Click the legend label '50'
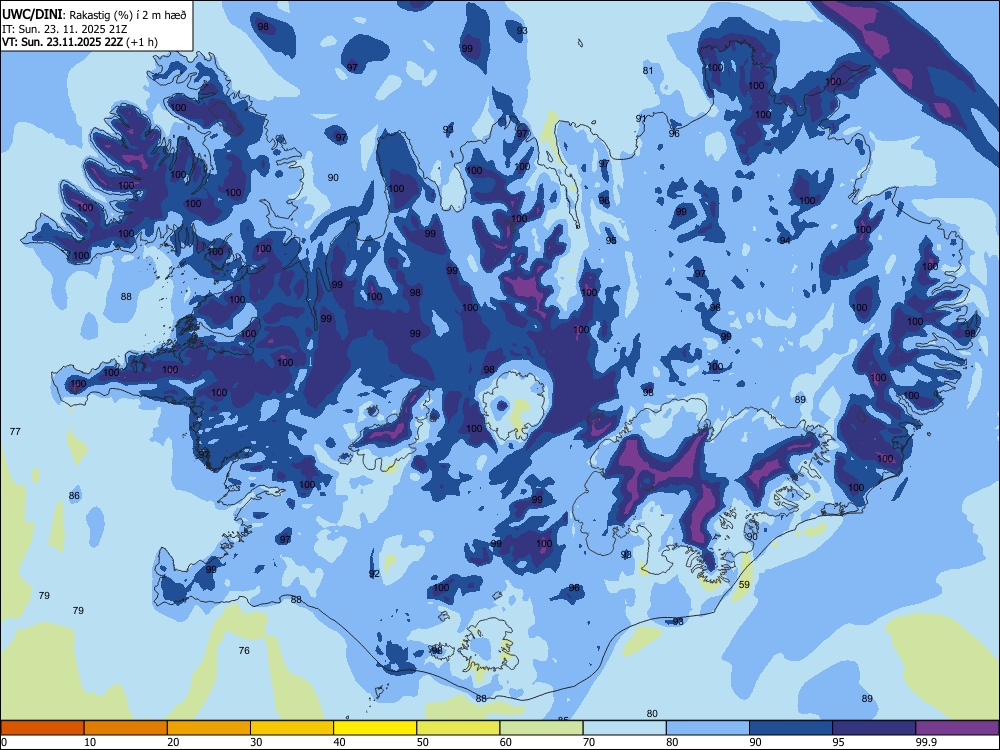Image resolution: width=1000 pixels, height=750 pixels. click(x=423, y=742)
